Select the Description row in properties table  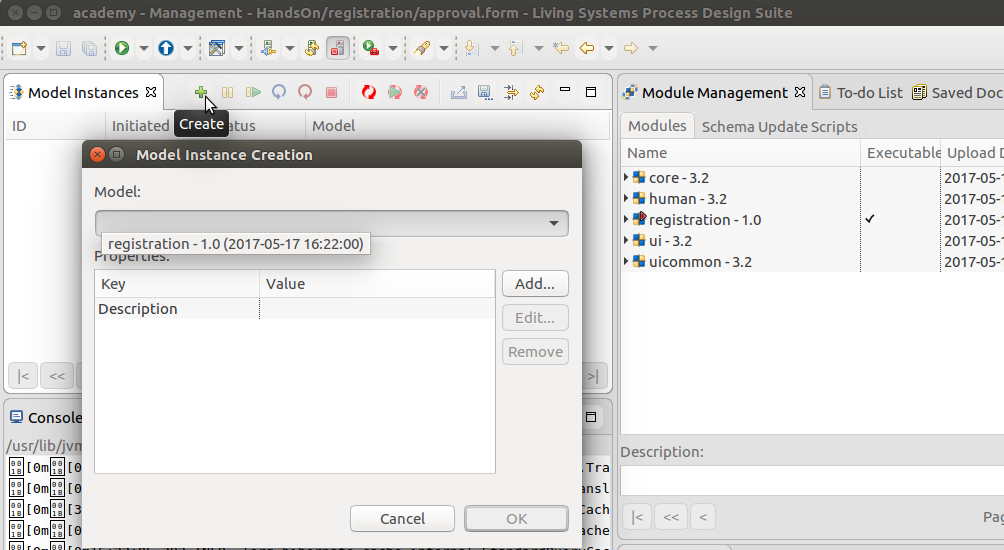[x=295, y=309]
